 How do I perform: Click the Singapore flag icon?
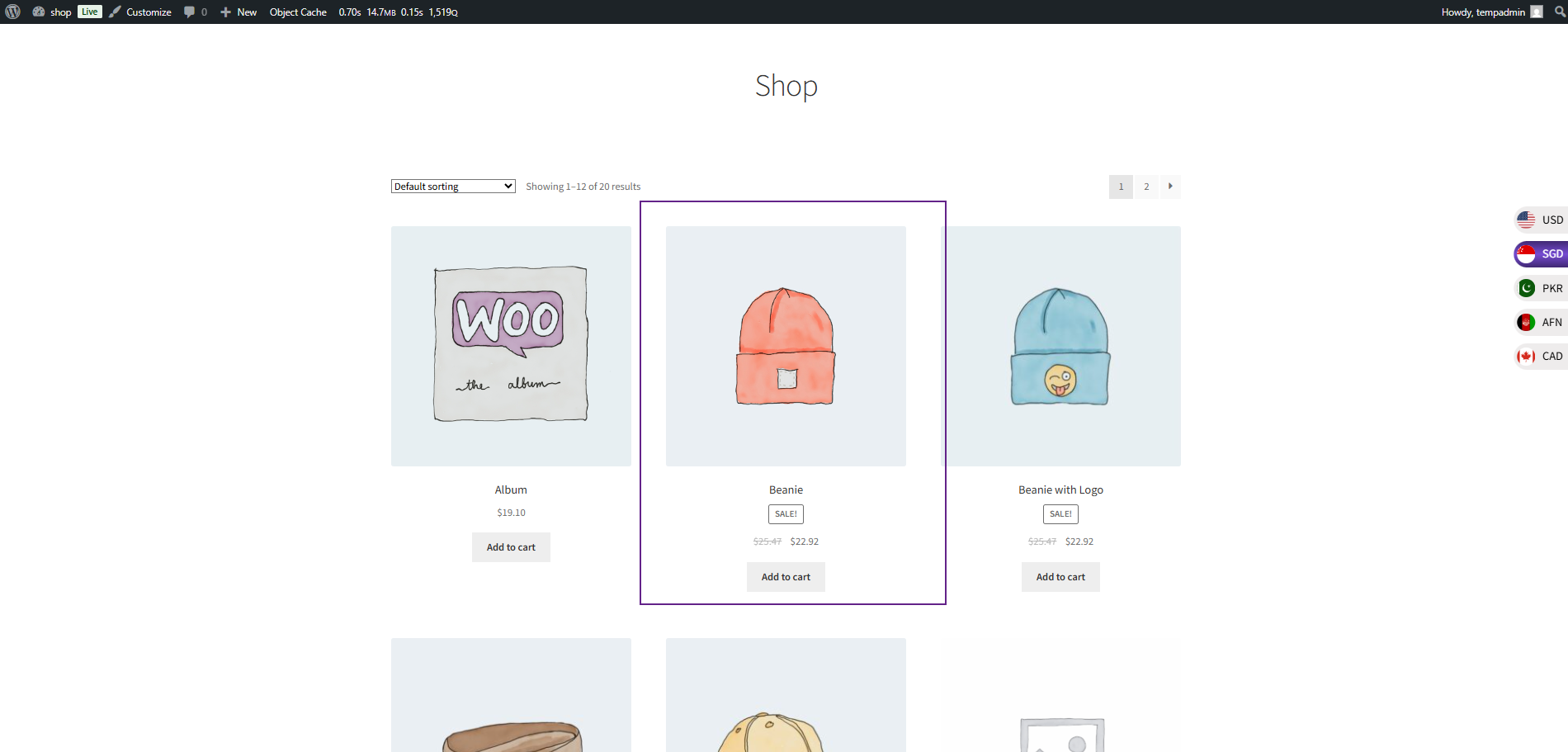1526,254
